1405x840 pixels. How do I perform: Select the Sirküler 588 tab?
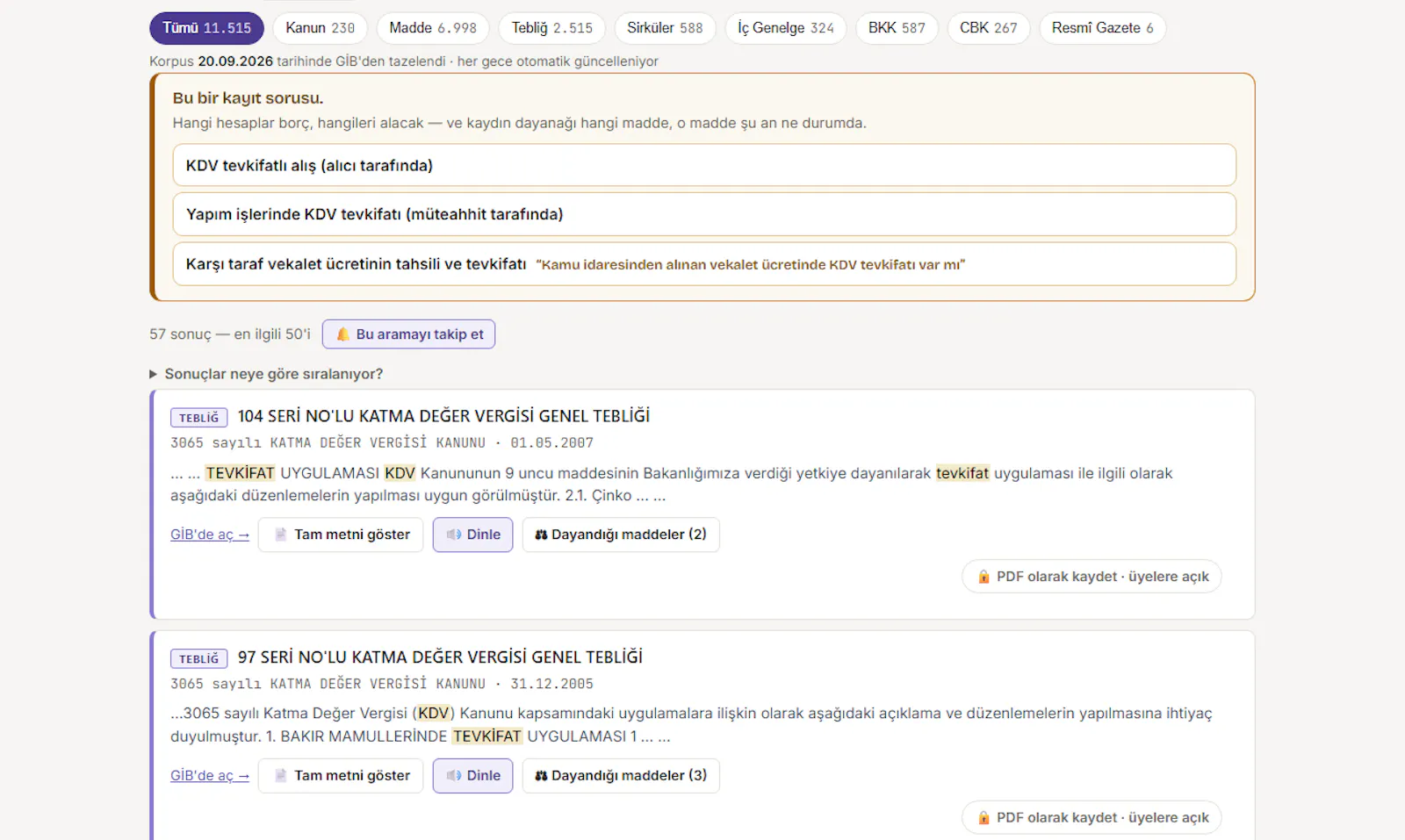[x=665, y=28]
